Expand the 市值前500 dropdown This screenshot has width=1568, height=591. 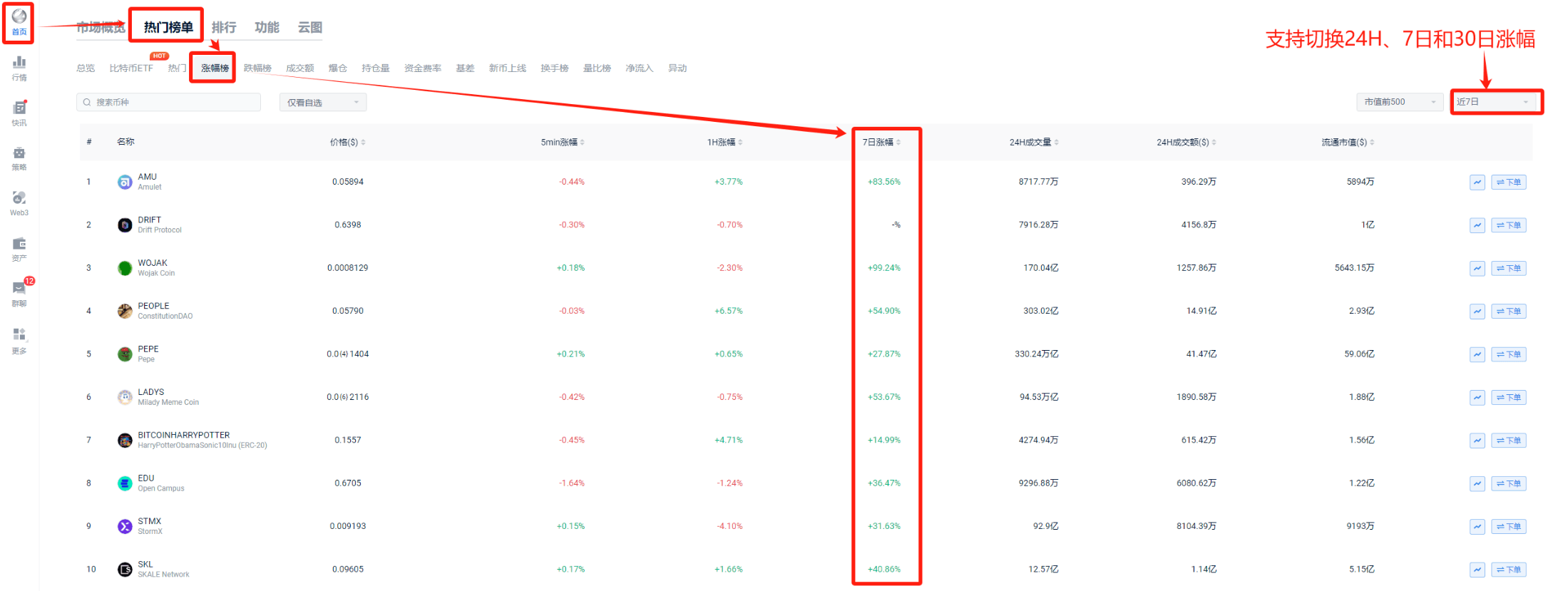pos(1400,102)
